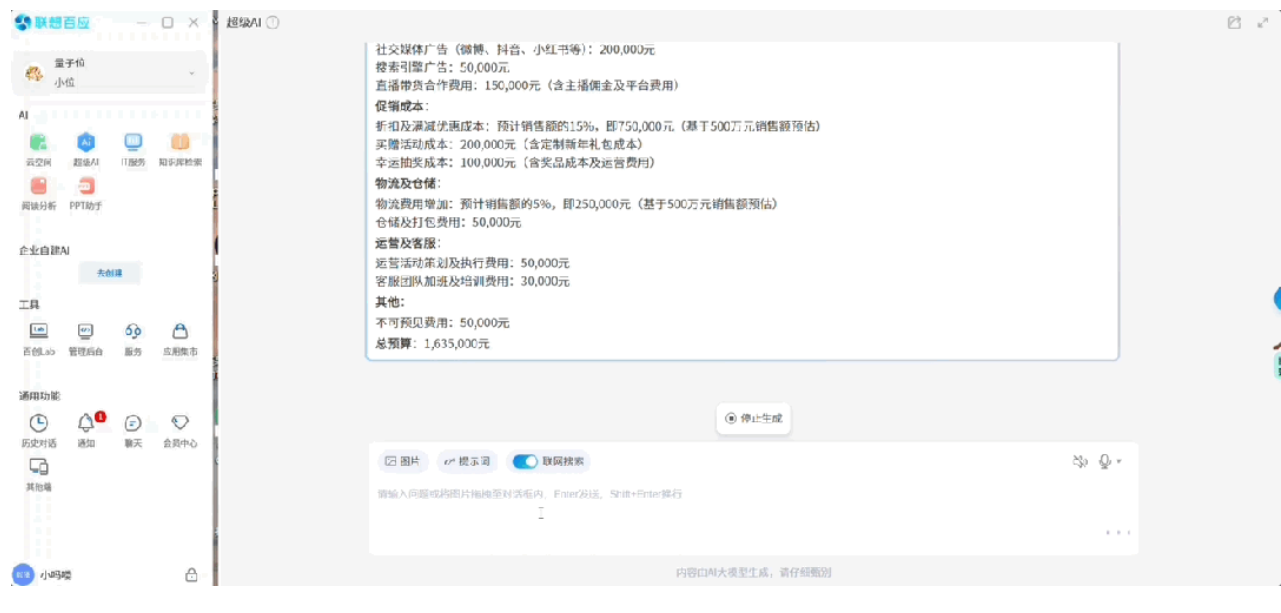Toggle the muted speaker icon in input bar
Viewport: 1281px width, 613px height.
[x=1079, y=461]
